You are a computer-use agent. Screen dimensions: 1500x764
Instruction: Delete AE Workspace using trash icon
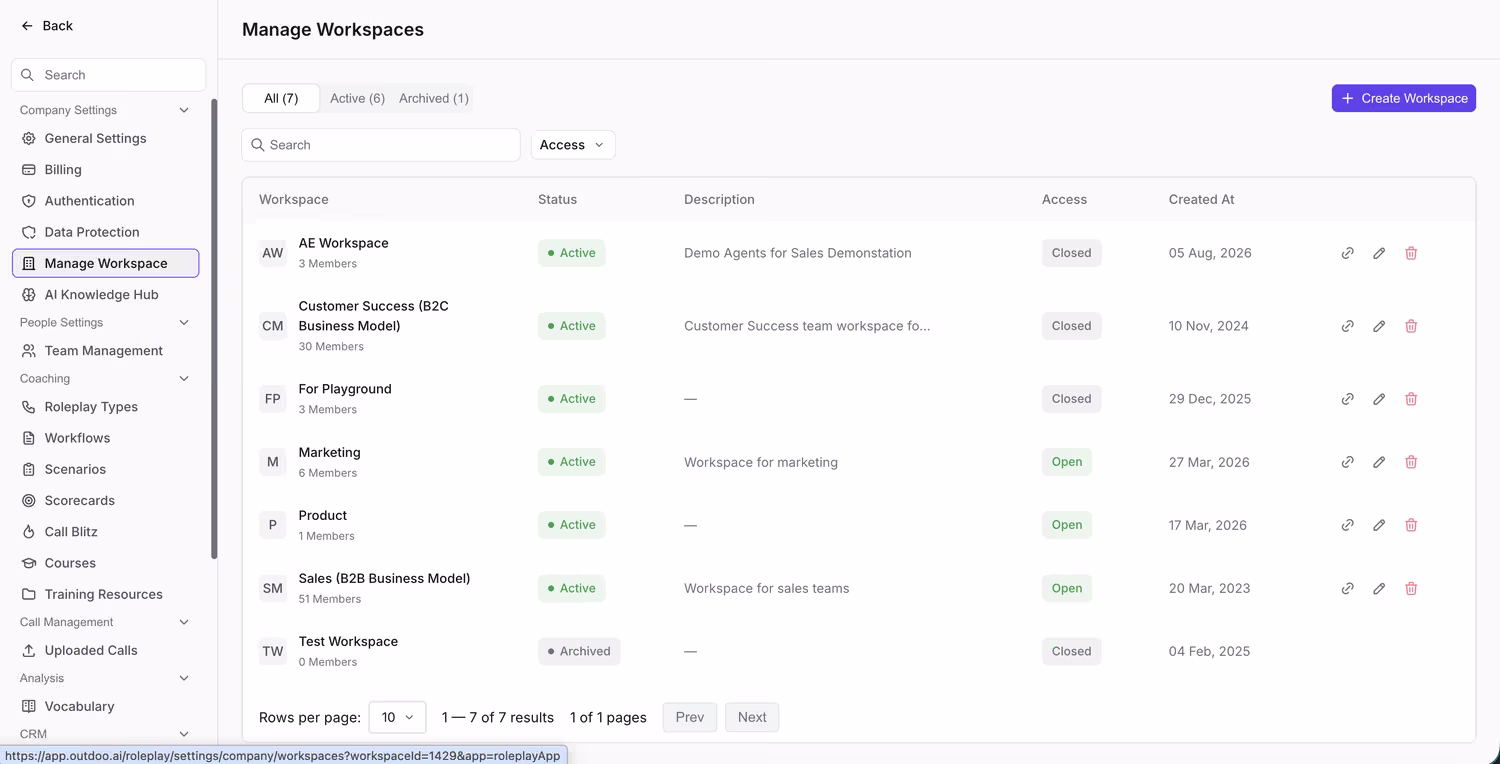(x=1411, y=253)
